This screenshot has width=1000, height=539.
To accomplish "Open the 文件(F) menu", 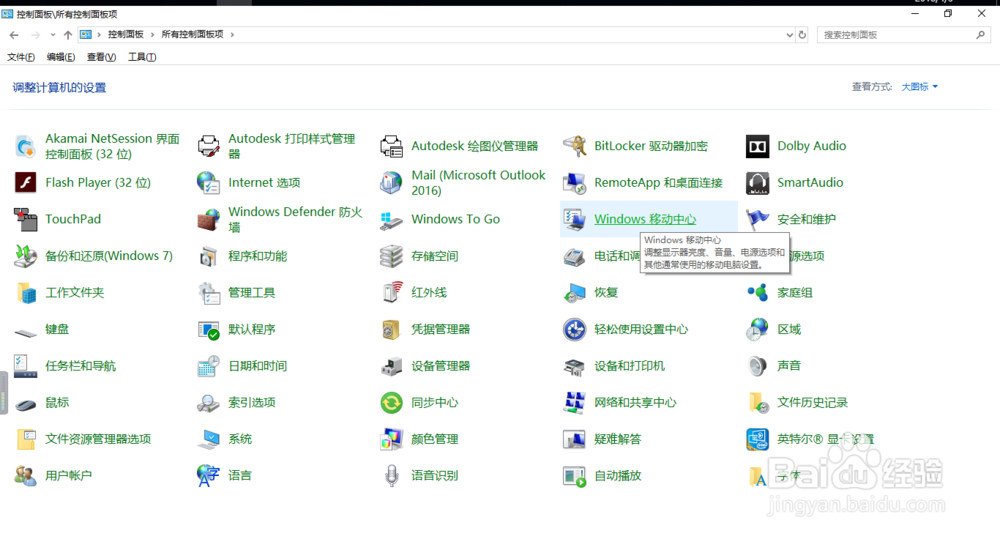I will click(20, 57).
